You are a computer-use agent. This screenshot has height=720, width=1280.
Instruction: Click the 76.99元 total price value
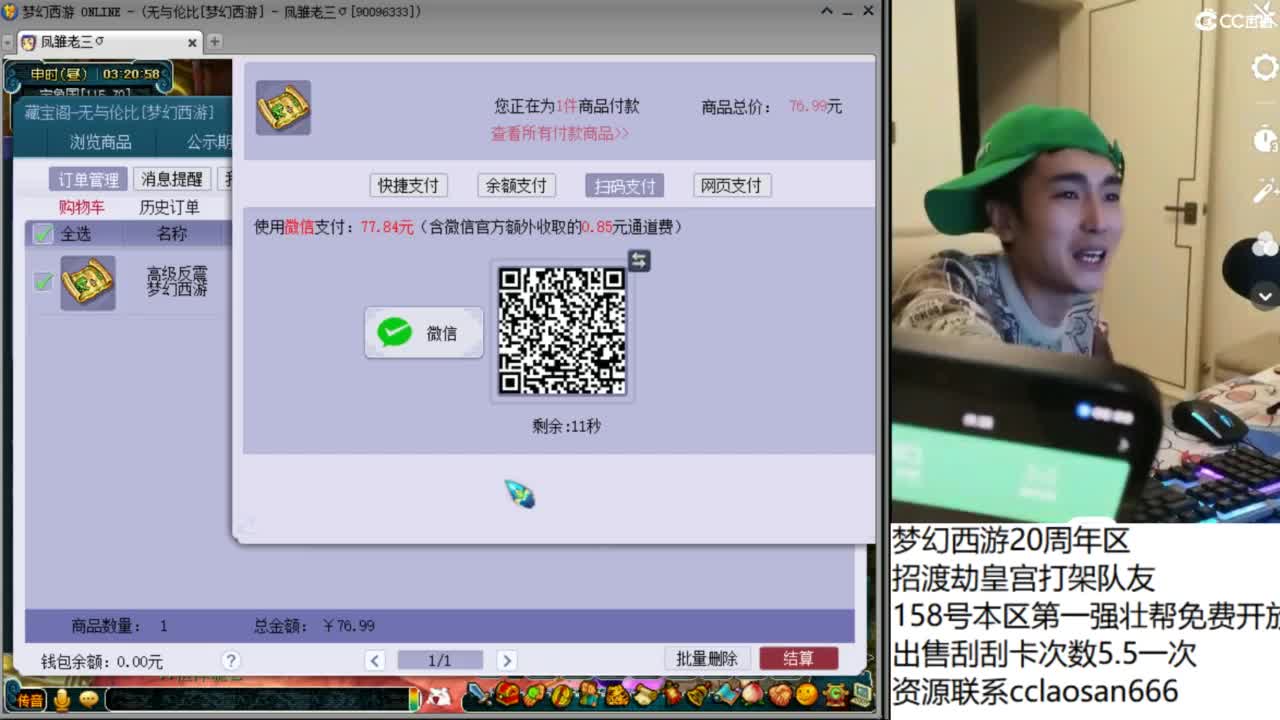(x=815, y=106)
